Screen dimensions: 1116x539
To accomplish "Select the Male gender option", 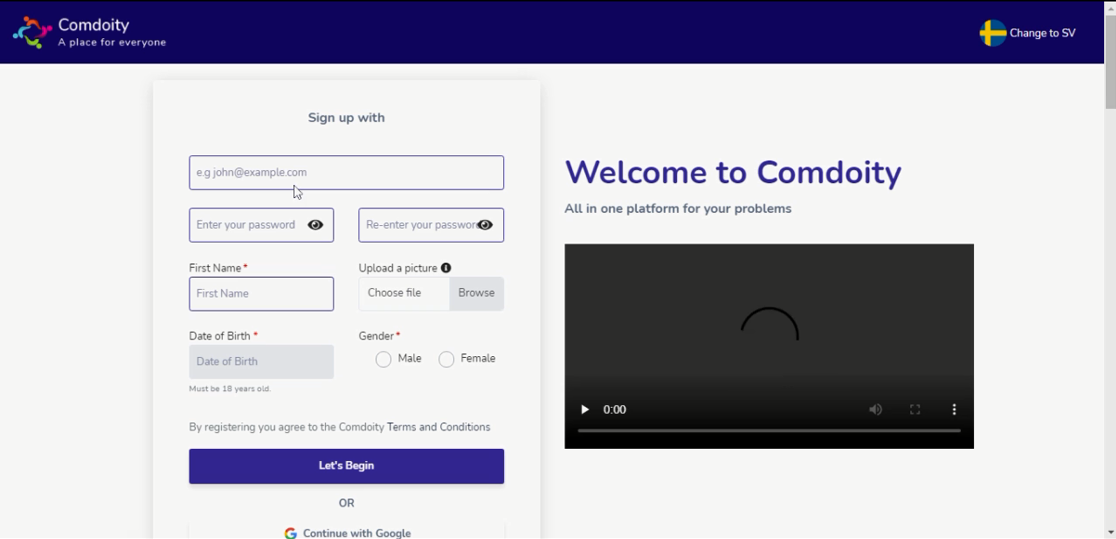I will [x=384, y=360].
